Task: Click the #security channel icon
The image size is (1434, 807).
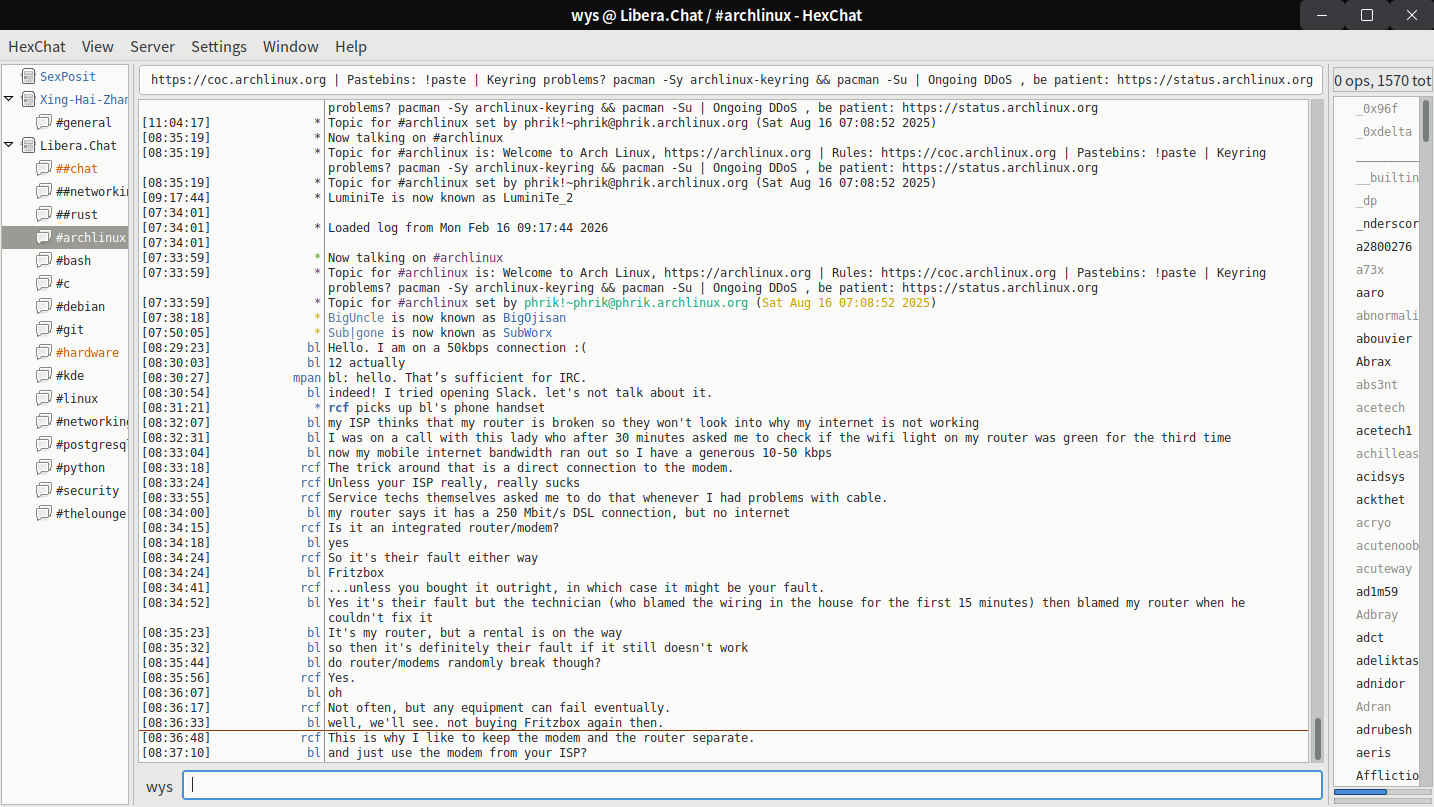Action: coord(43,490)
